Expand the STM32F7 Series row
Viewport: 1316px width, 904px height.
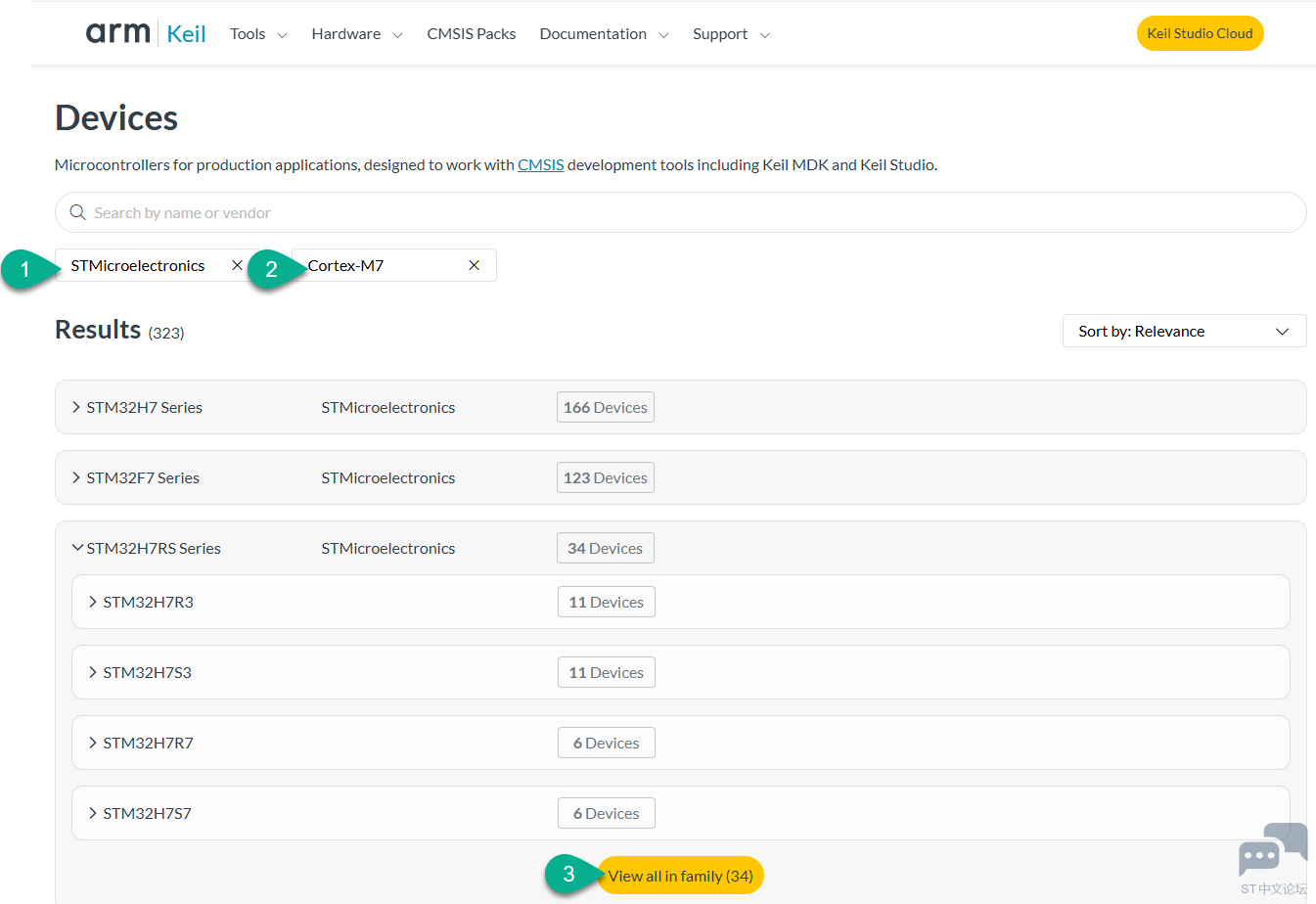click(x=76, y=477)
